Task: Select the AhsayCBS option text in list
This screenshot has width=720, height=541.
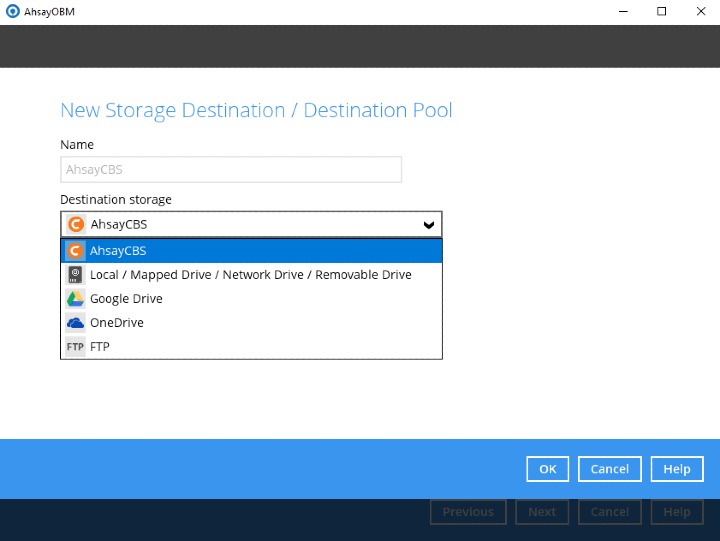Action: point(118,251)
